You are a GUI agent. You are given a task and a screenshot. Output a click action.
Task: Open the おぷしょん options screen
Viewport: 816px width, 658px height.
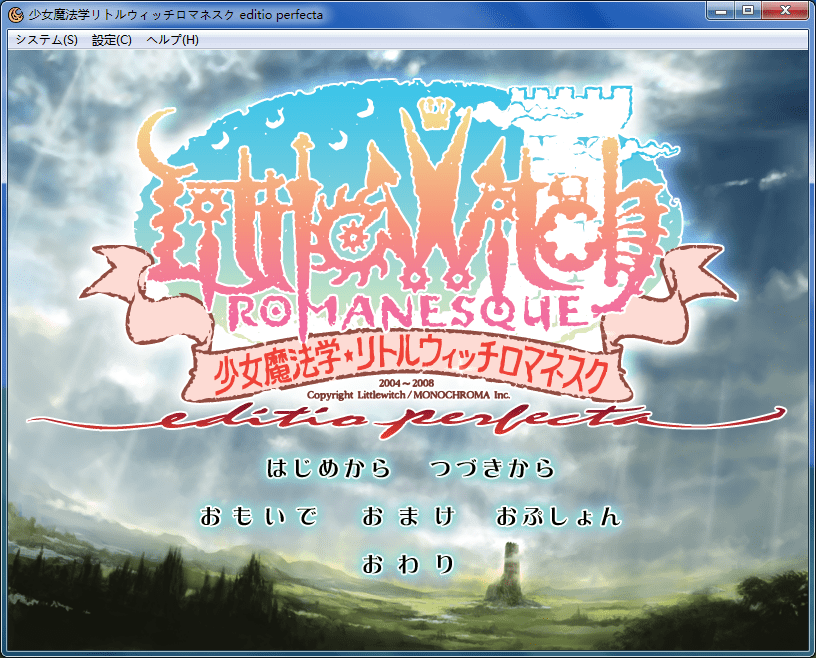[x=558, y=517]
